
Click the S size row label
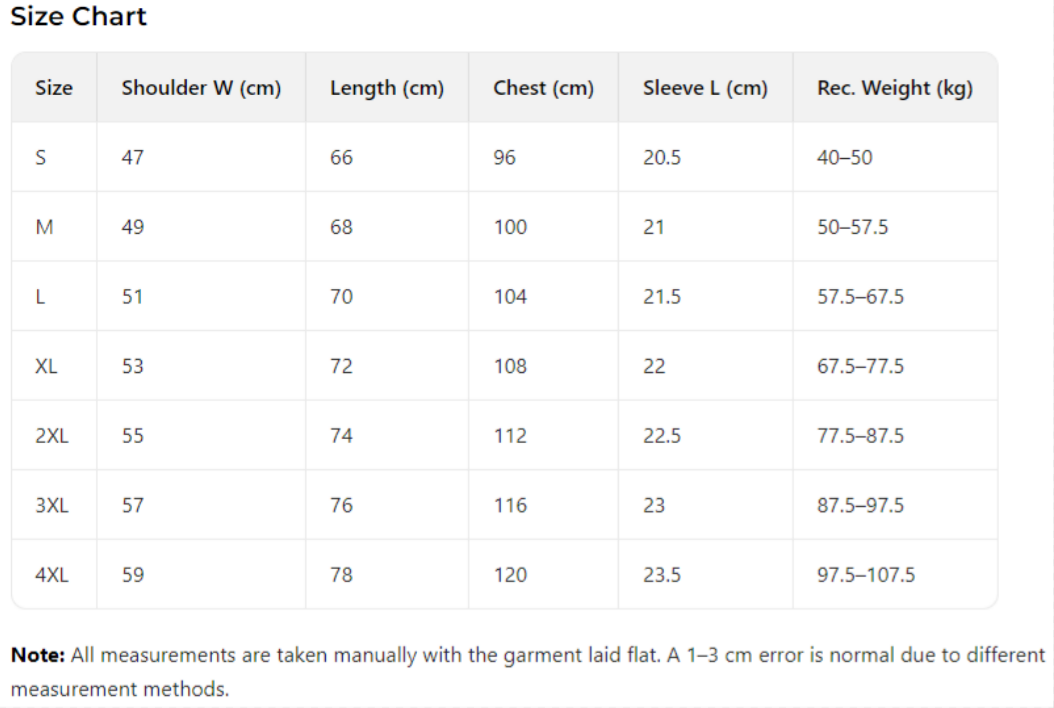click(x=41, y=157)
